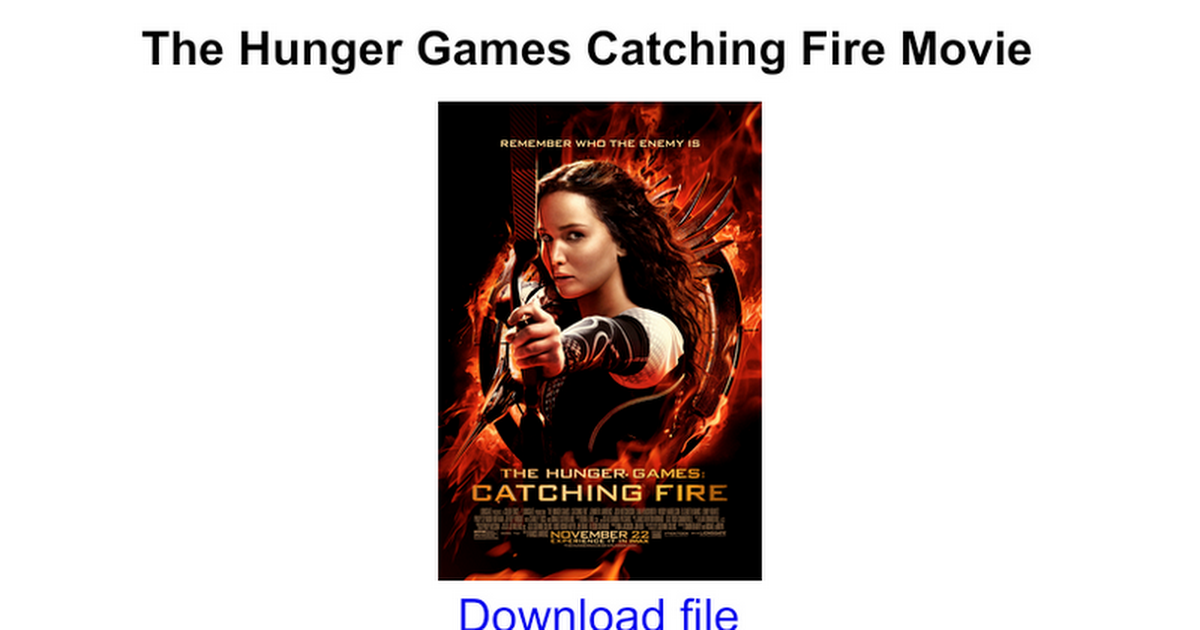Click the film credits block on poster
The image size is (1200, 630).
coord(600,516)
